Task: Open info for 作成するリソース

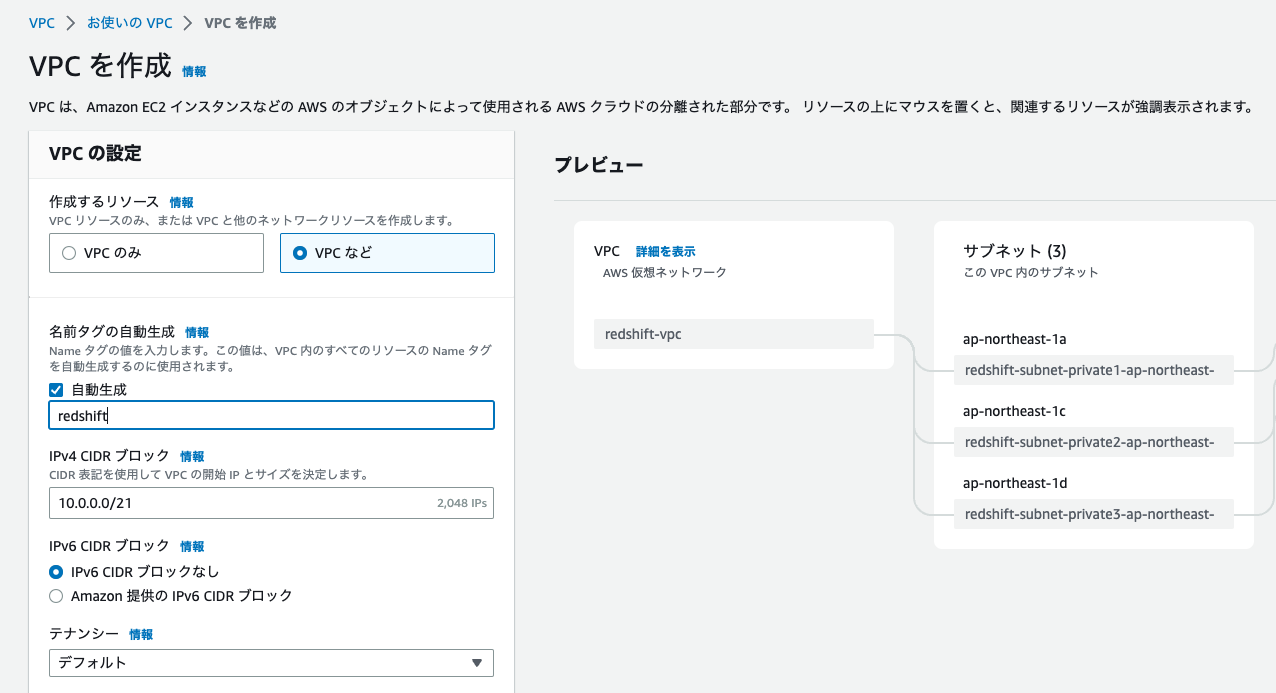Action: 182,202
